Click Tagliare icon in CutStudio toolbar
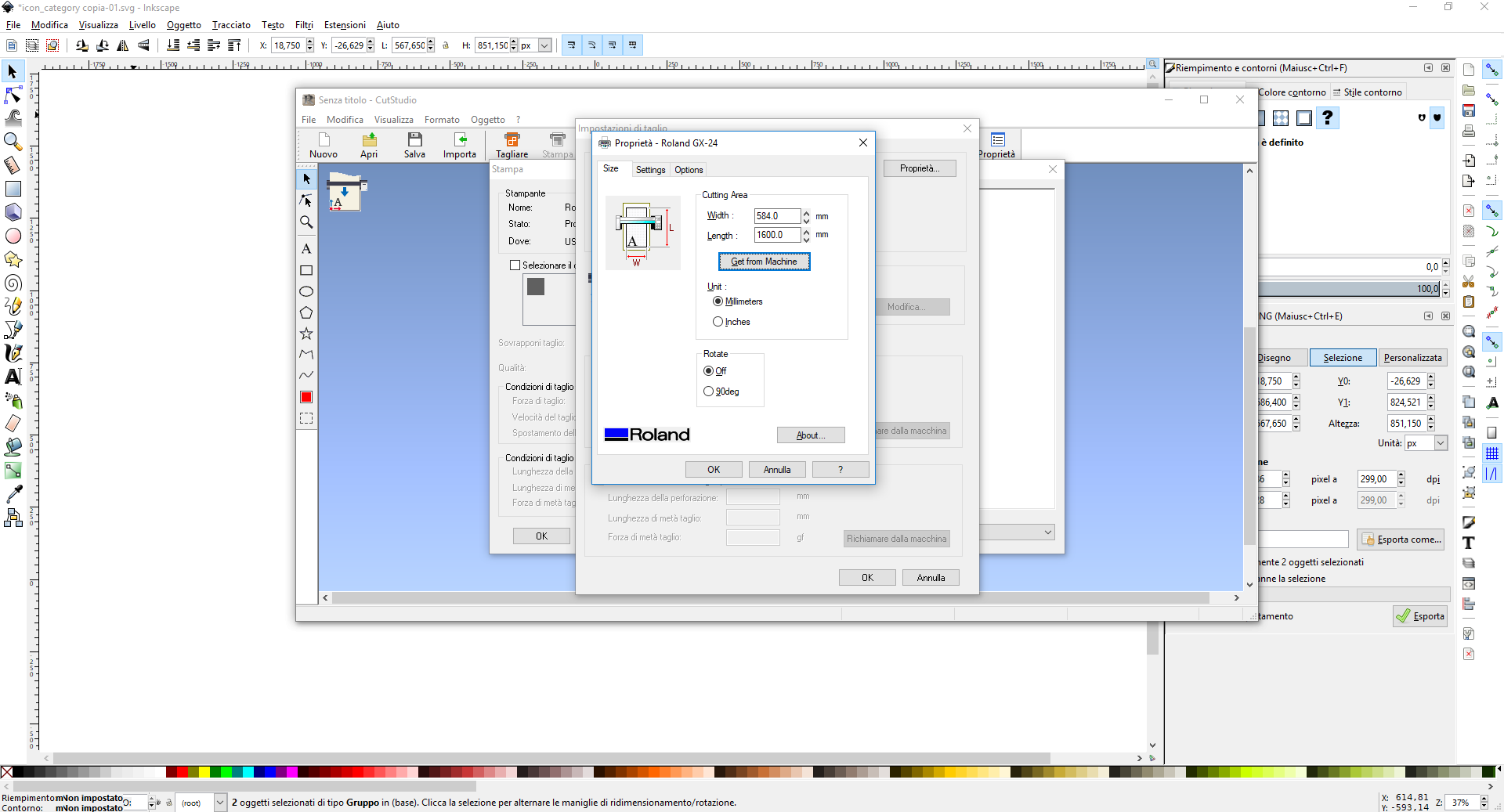Screen dimensions: 1504x812 [512, 145]
